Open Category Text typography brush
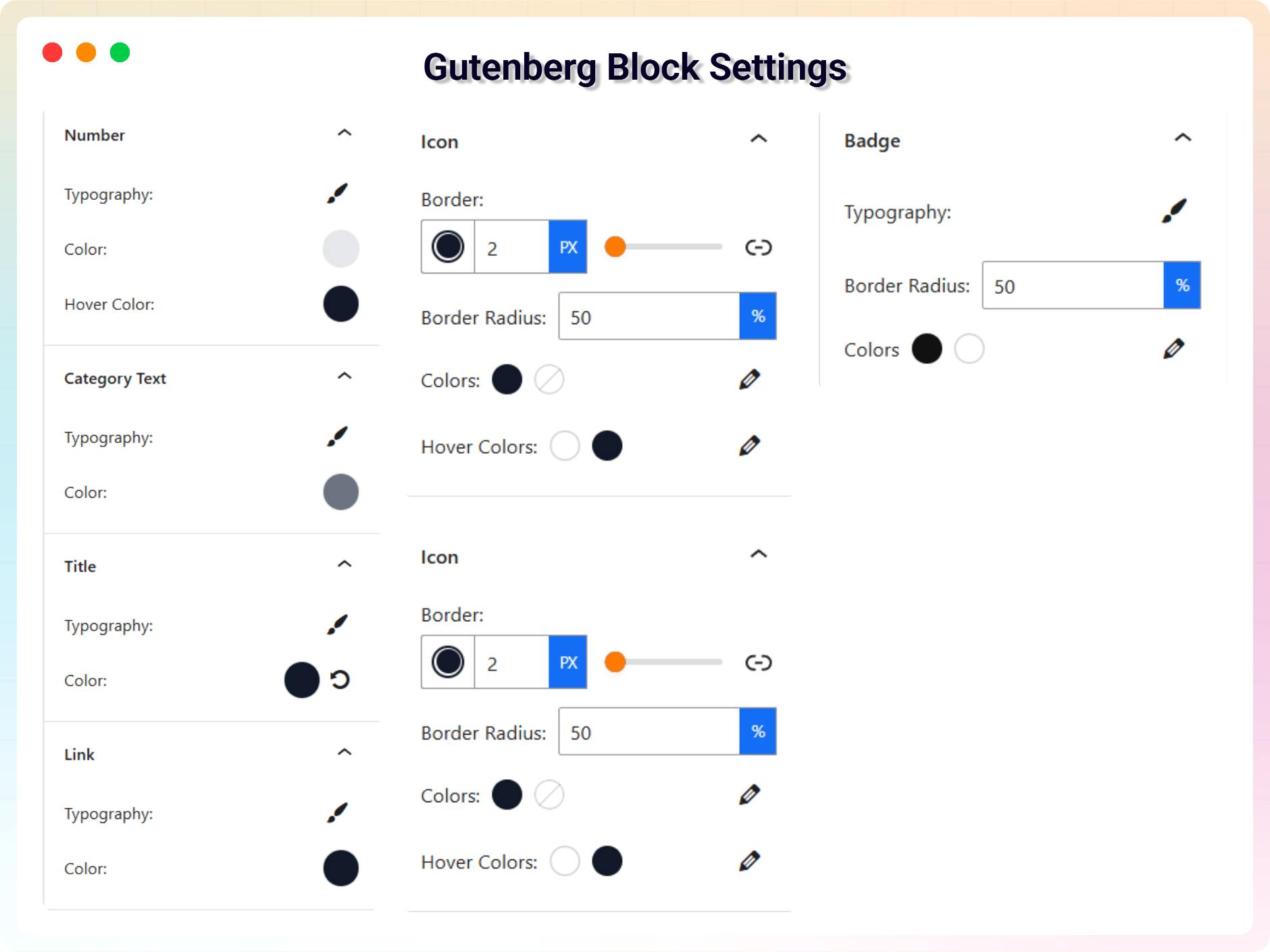Image resolution: width=1270 pixels, height=952 pixels. [x=337, y=437]
